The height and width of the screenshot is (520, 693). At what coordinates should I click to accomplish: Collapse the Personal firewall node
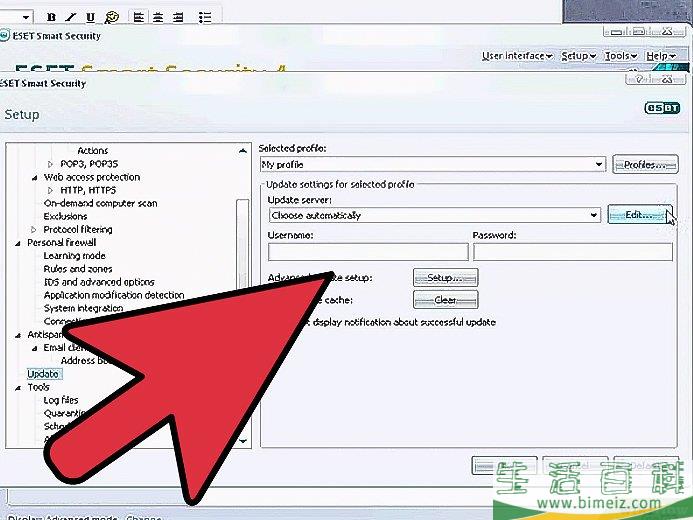pyautogui.click(x=18, y=243)
